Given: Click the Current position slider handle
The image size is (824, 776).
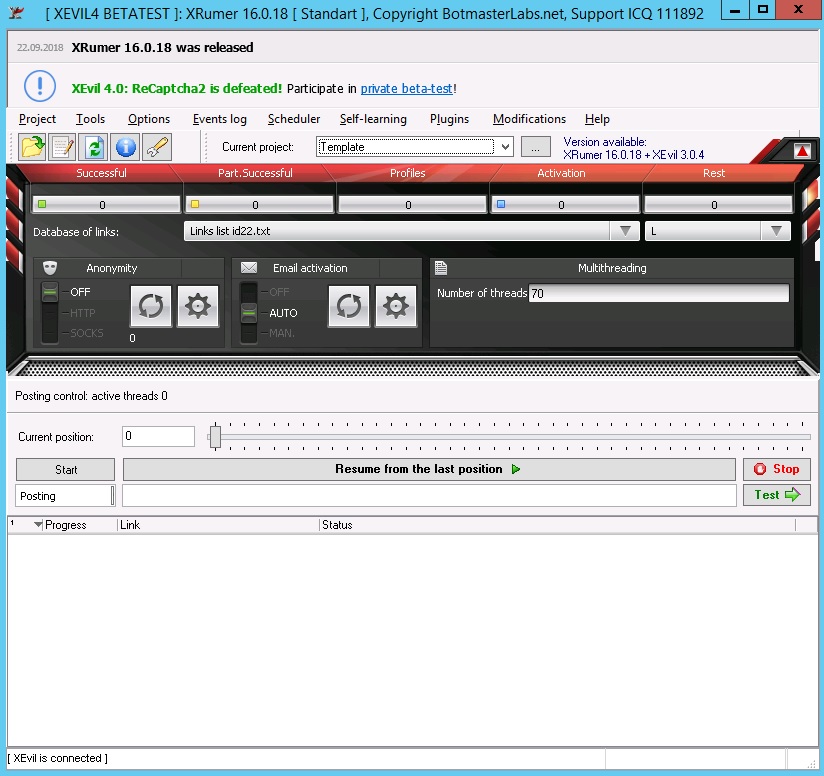Looking at the screenshot, I should [x=215, y=437].
